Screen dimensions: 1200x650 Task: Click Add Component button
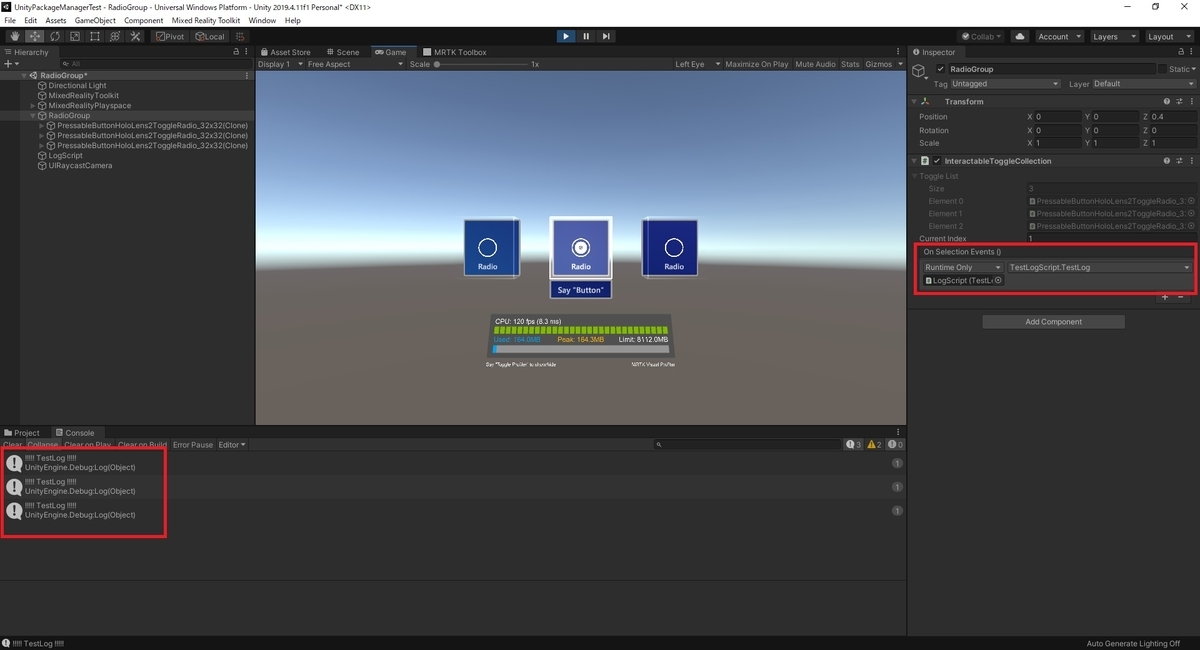coord(1053,322)
